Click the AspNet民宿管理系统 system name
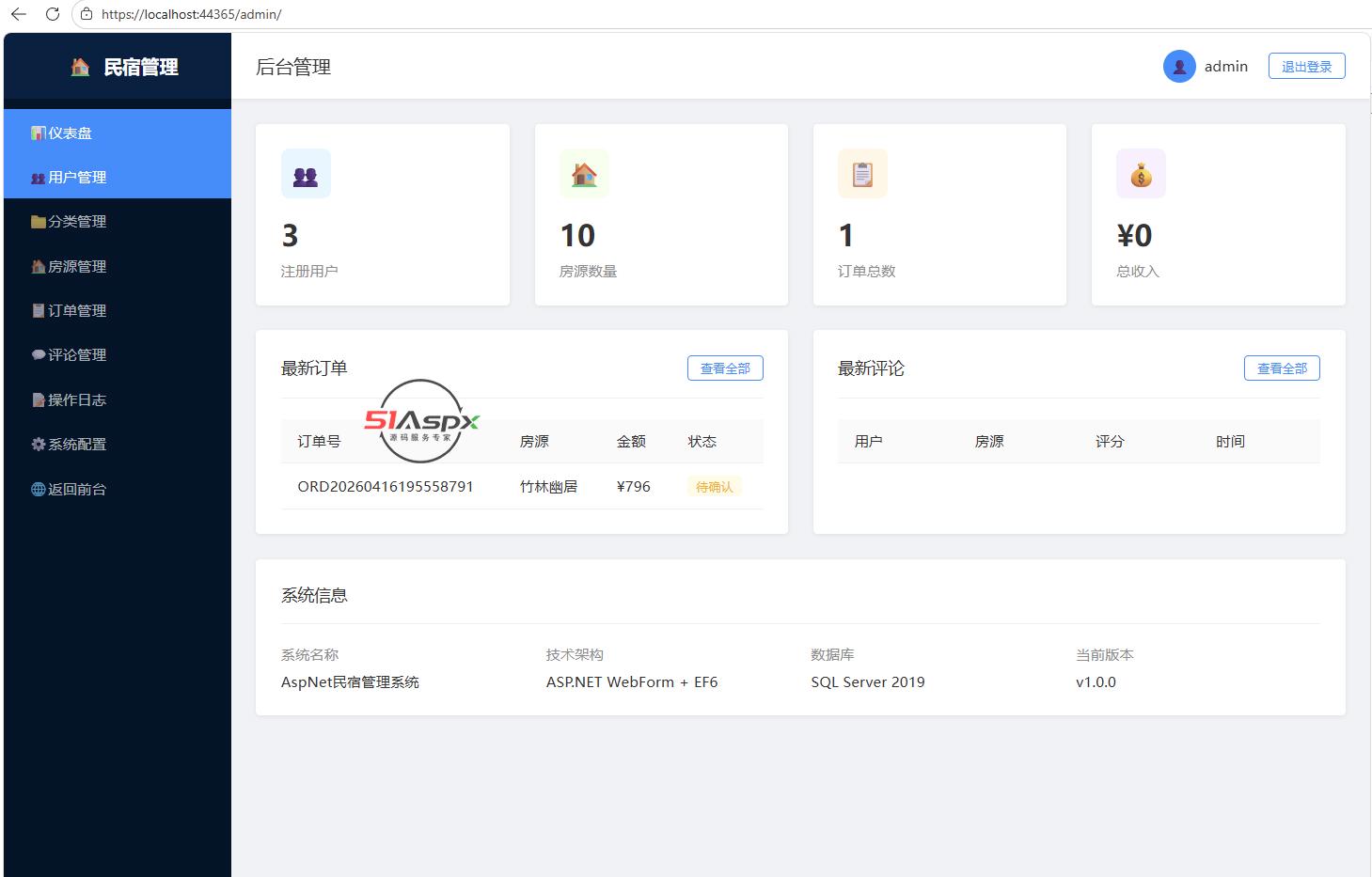 350,681
